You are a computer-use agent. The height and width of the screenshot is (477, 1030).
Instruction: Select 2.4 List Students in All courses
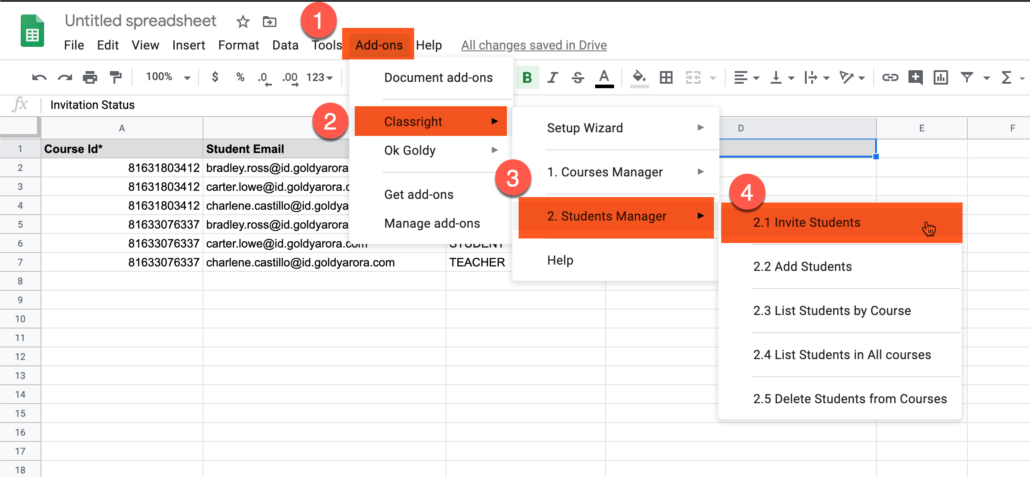pos(840,355)
